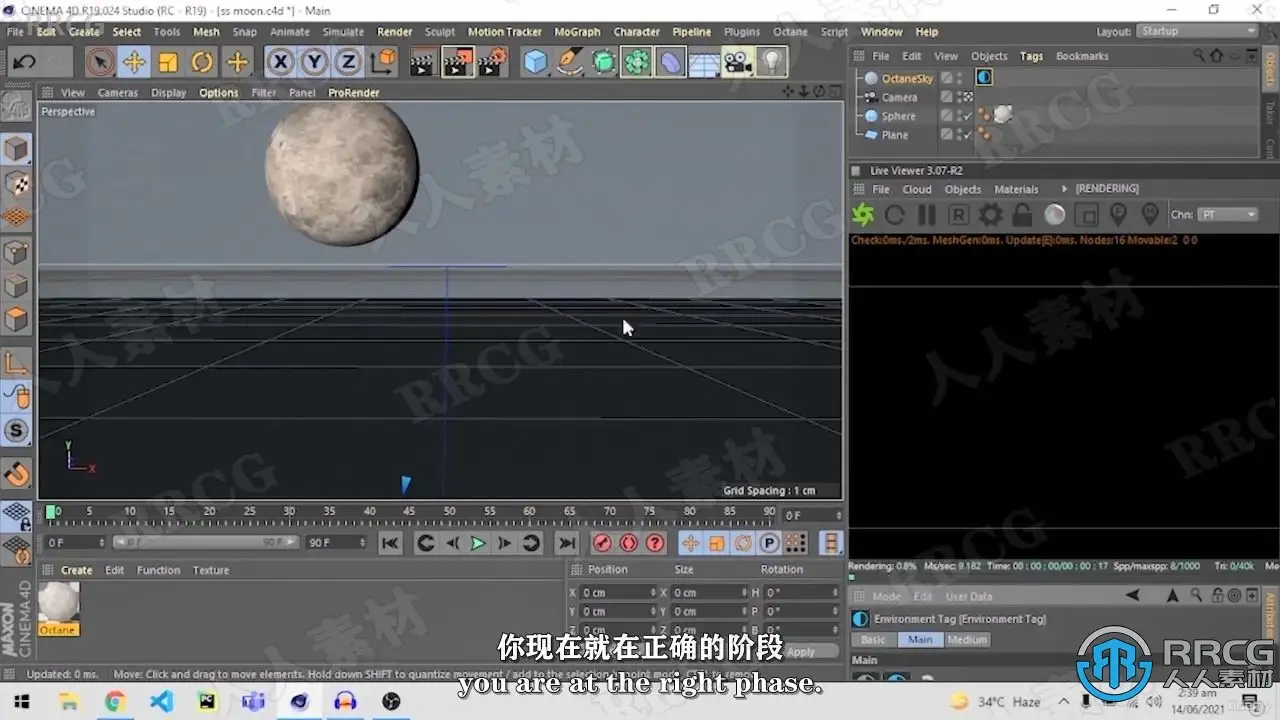The height and width of the screenshot is (720, 1280).
Task: Open Edit Render Settings clapperboard with gear
Action: pyautogui.click(x=492, y=63)
